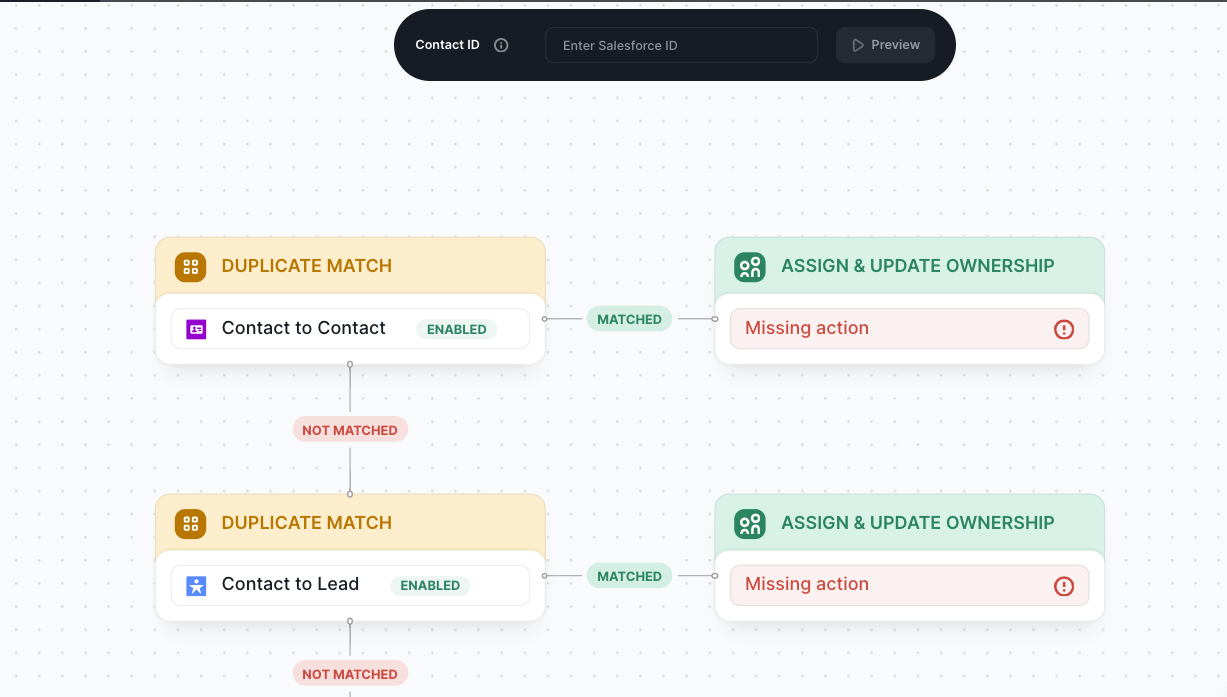This screenshot has height=697, width=1227.
Task: Click the info icon next to Contact ID
Action: click(501, 45)
